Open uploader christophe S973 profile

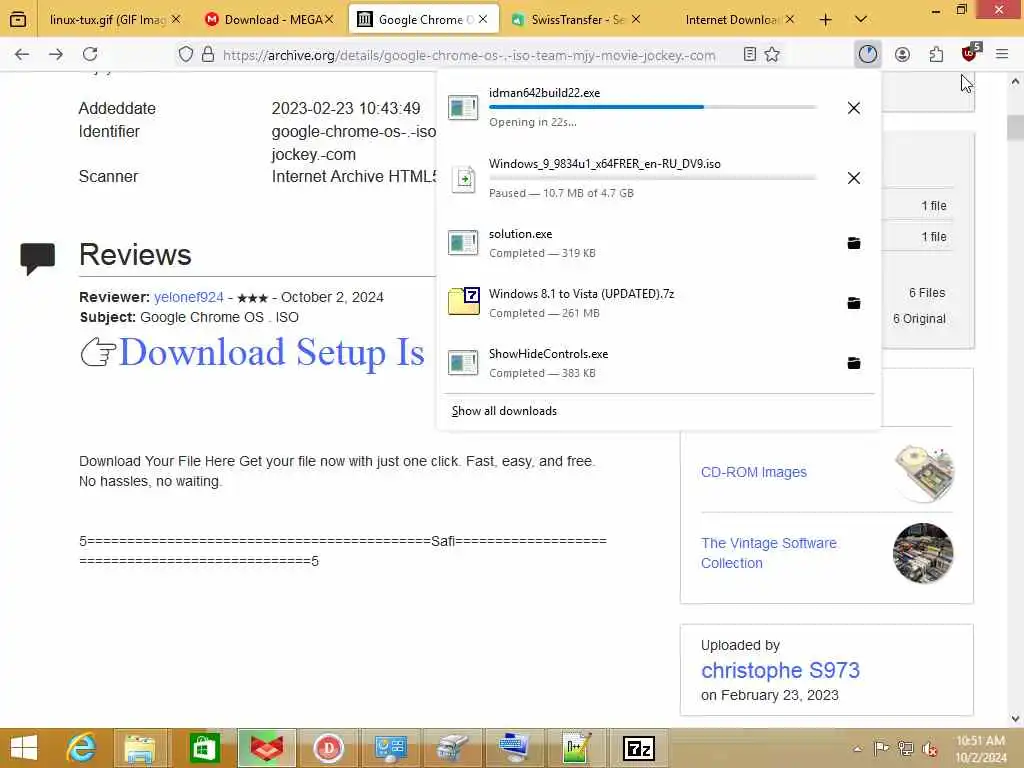coord(780,670)
